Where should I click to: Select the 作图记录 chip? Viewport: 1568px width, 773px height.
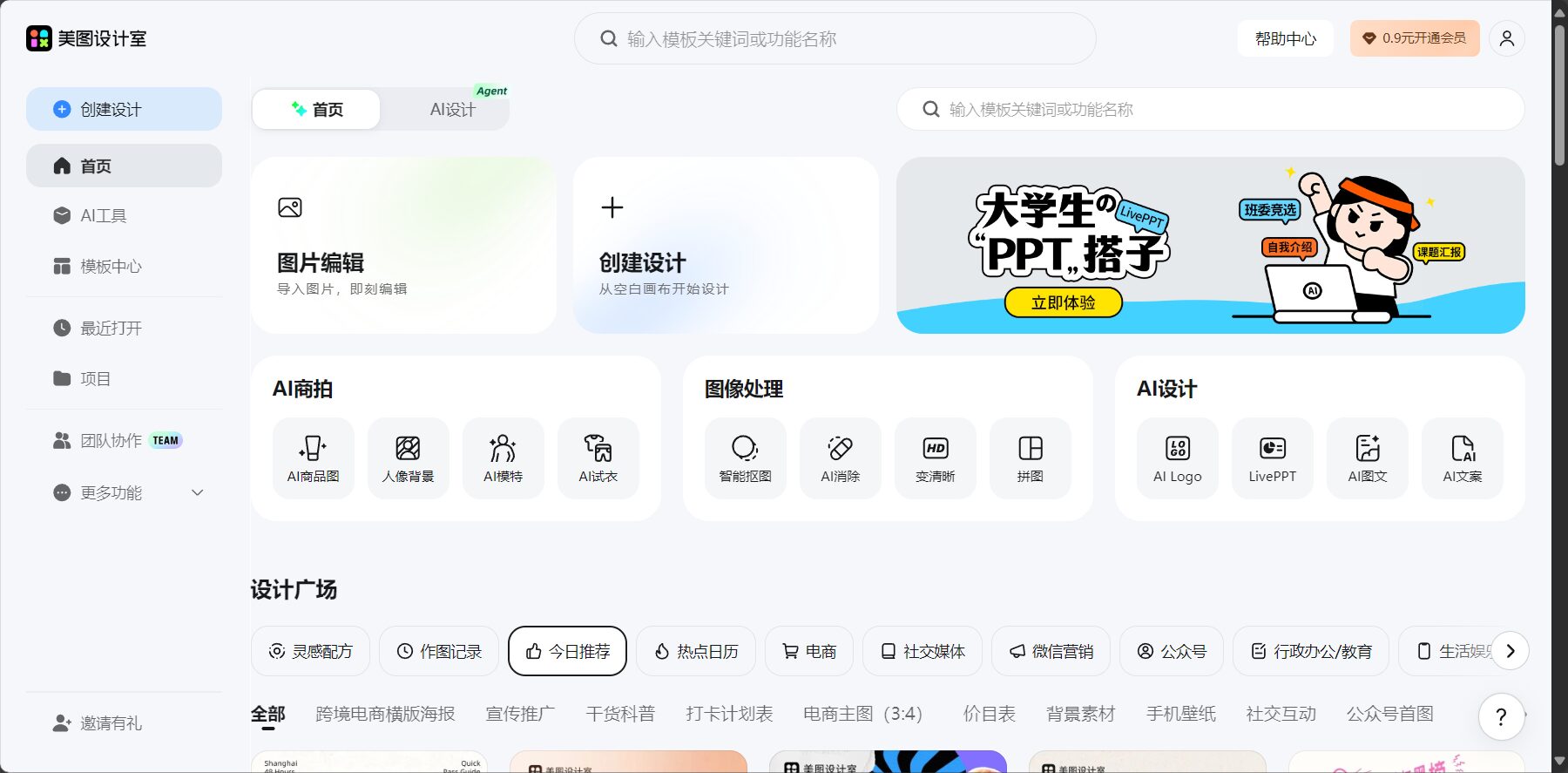pyautogui.click(x=439, y=651)
